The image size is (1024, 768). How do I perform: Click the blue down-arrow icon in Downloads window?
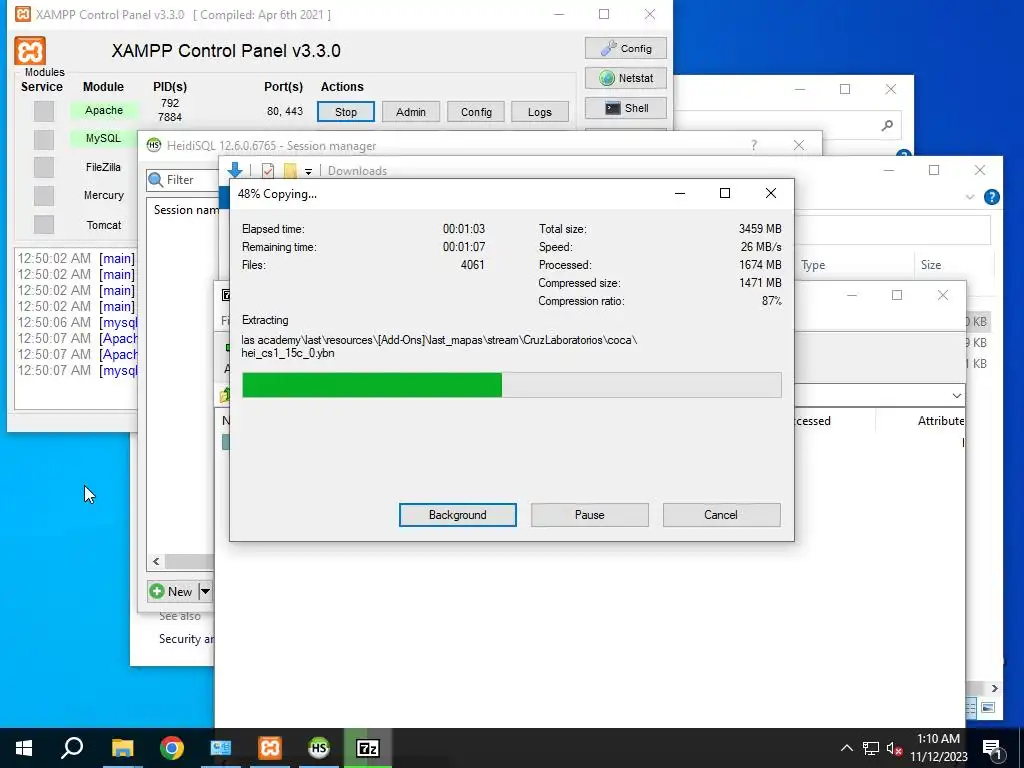(x=235, y=170)
